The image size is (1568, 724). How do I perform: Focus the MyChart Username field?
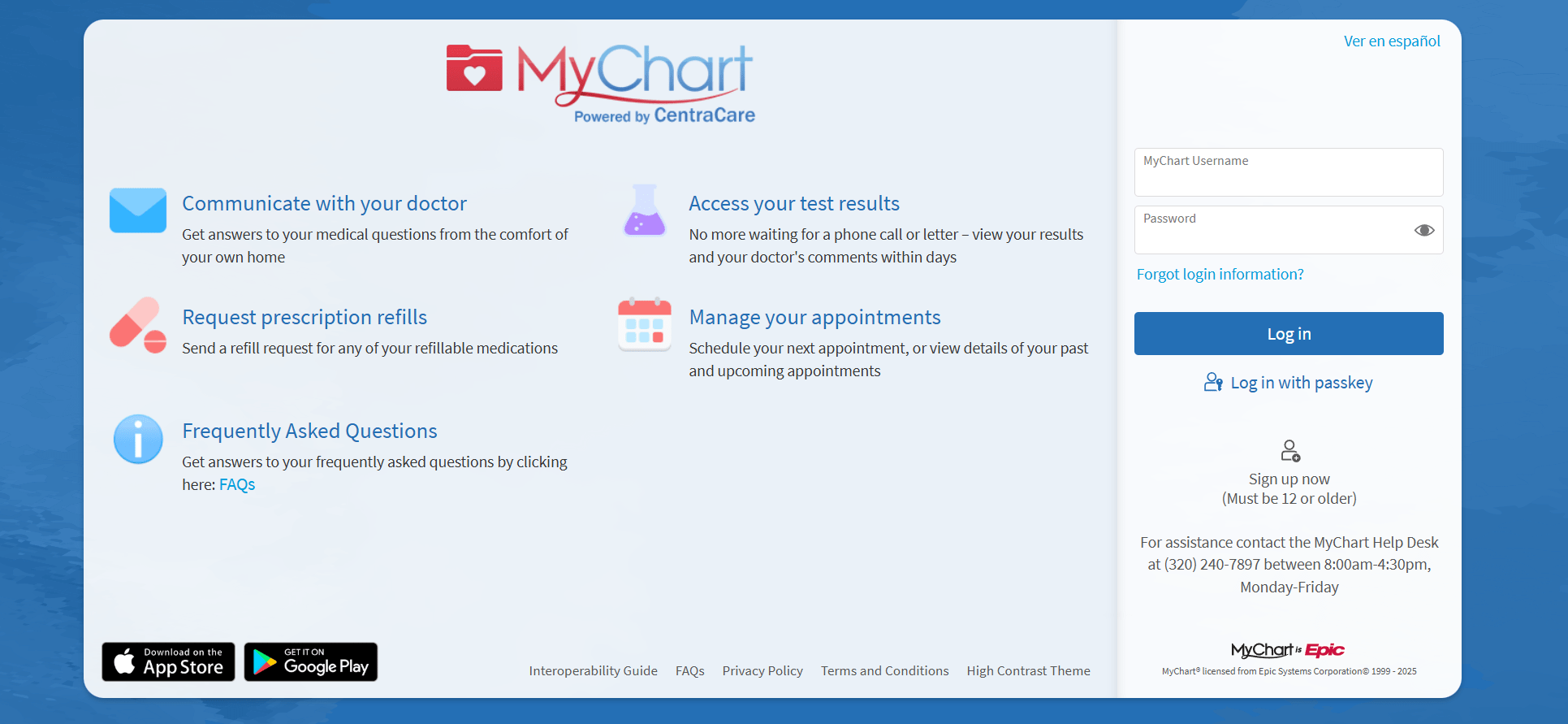point(1289,172)
